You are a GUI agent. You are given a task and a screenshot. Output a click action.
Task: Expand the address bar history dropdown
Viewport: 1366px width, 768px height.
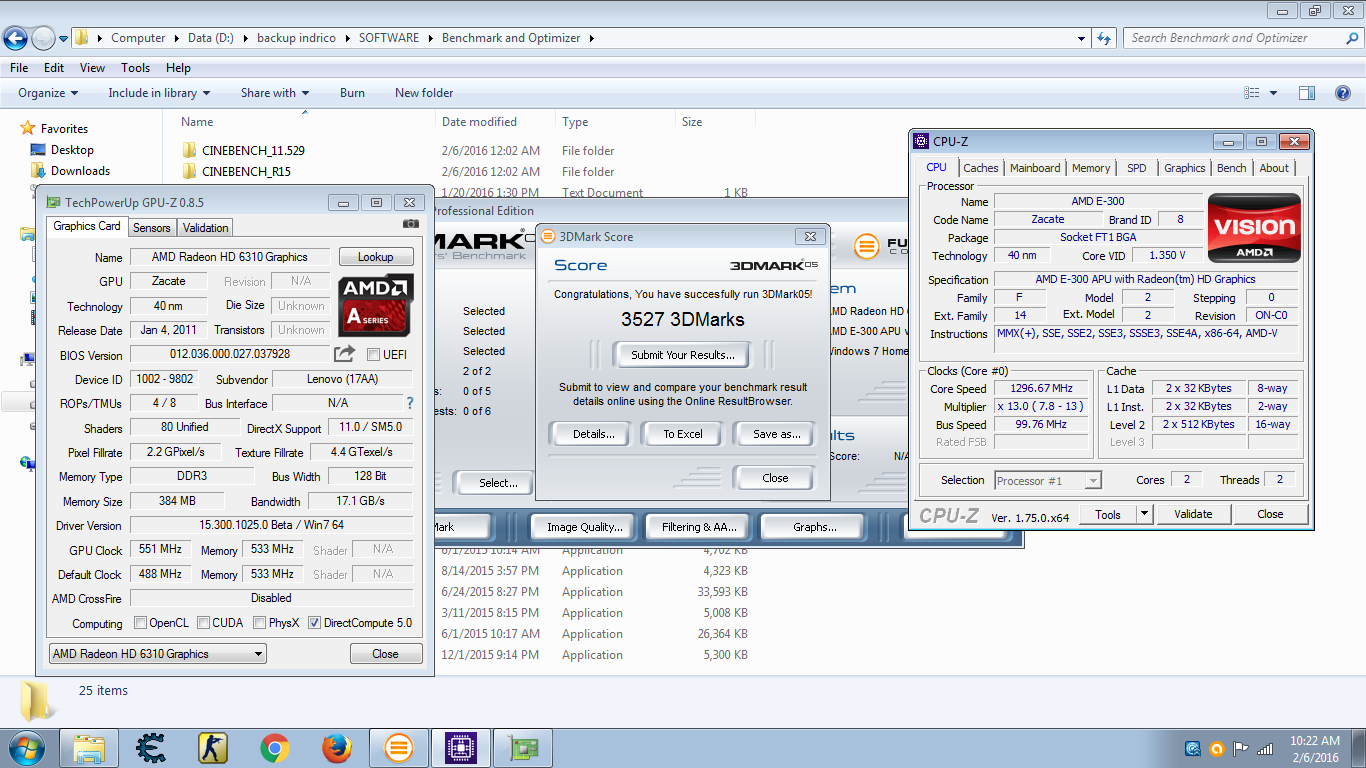coord(1082,38)
